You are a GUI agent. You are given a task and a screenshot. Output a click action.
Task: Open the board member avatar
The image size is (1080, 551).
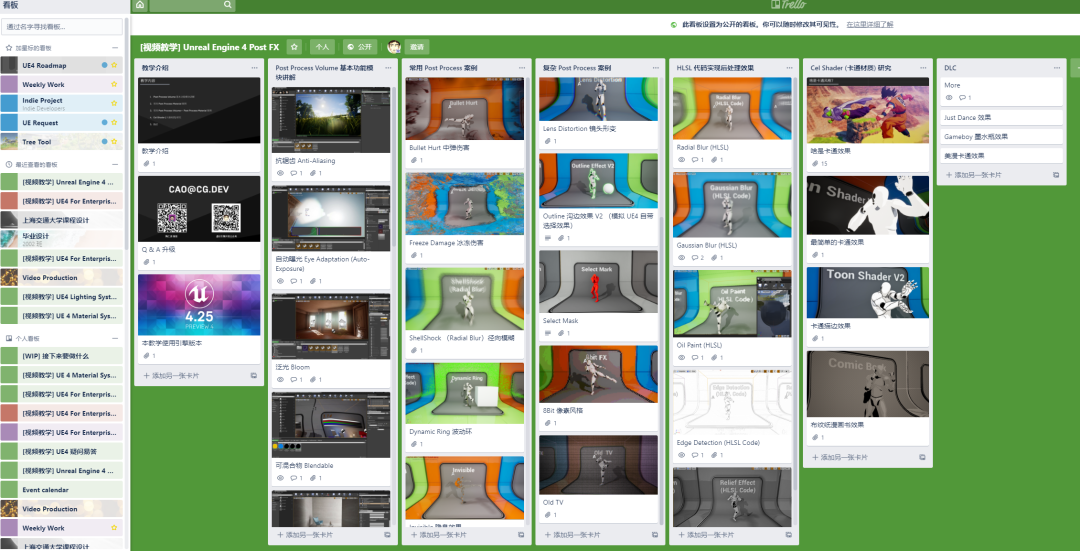394,47
